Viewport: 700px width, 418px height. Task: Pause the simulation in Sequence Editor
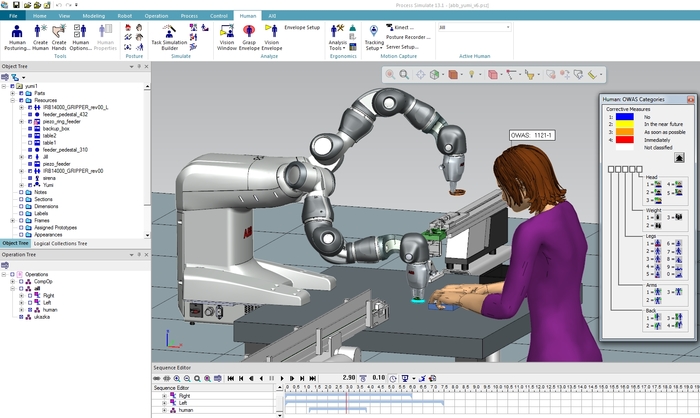point(271,378)
